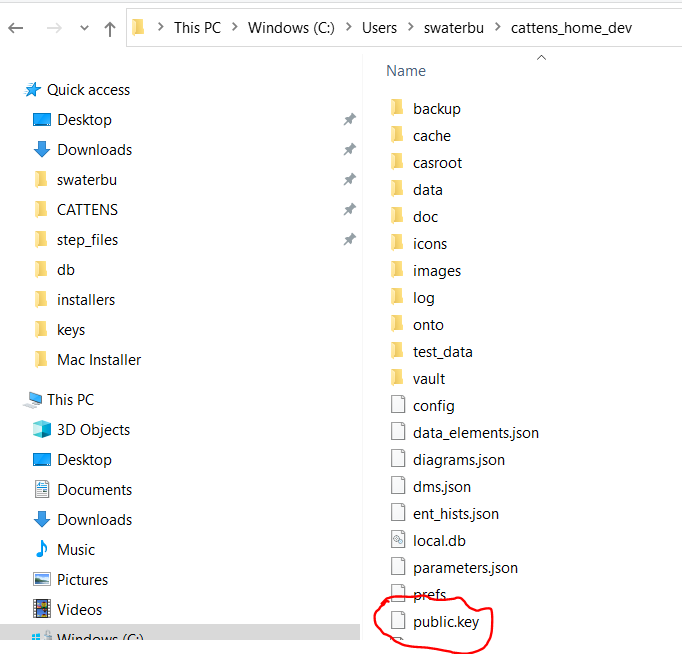The image size is (682, 654).
Task: Open 3D Objects under This PC
Action: 94,430
